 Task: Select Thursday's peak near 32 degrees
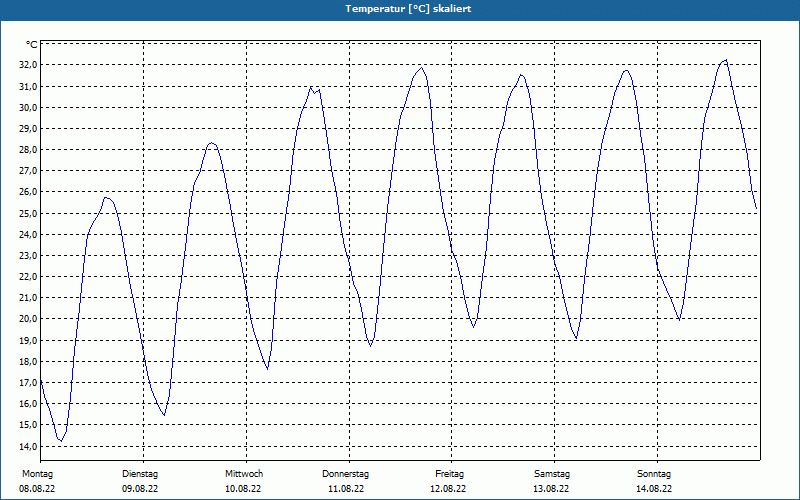tap(421, 67)
